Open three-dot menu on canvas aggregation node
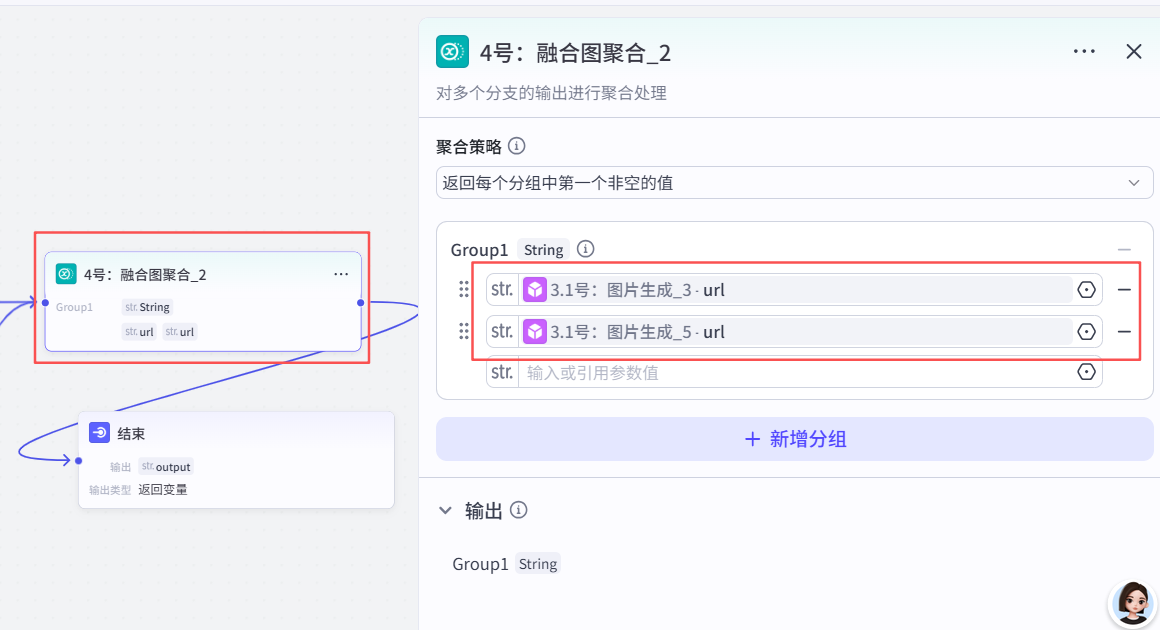 [340, 274]
